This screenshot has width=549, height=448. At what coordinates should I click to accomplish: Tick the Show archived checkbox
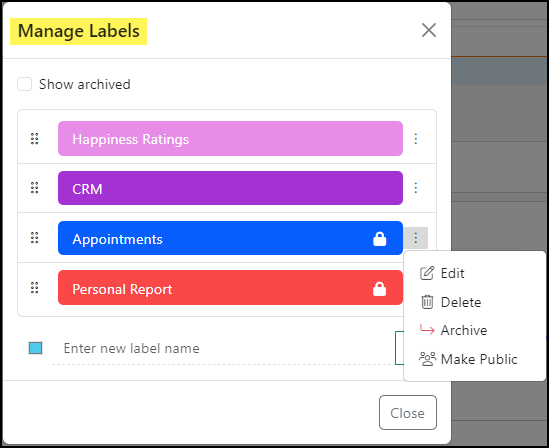tap(25, 84)
